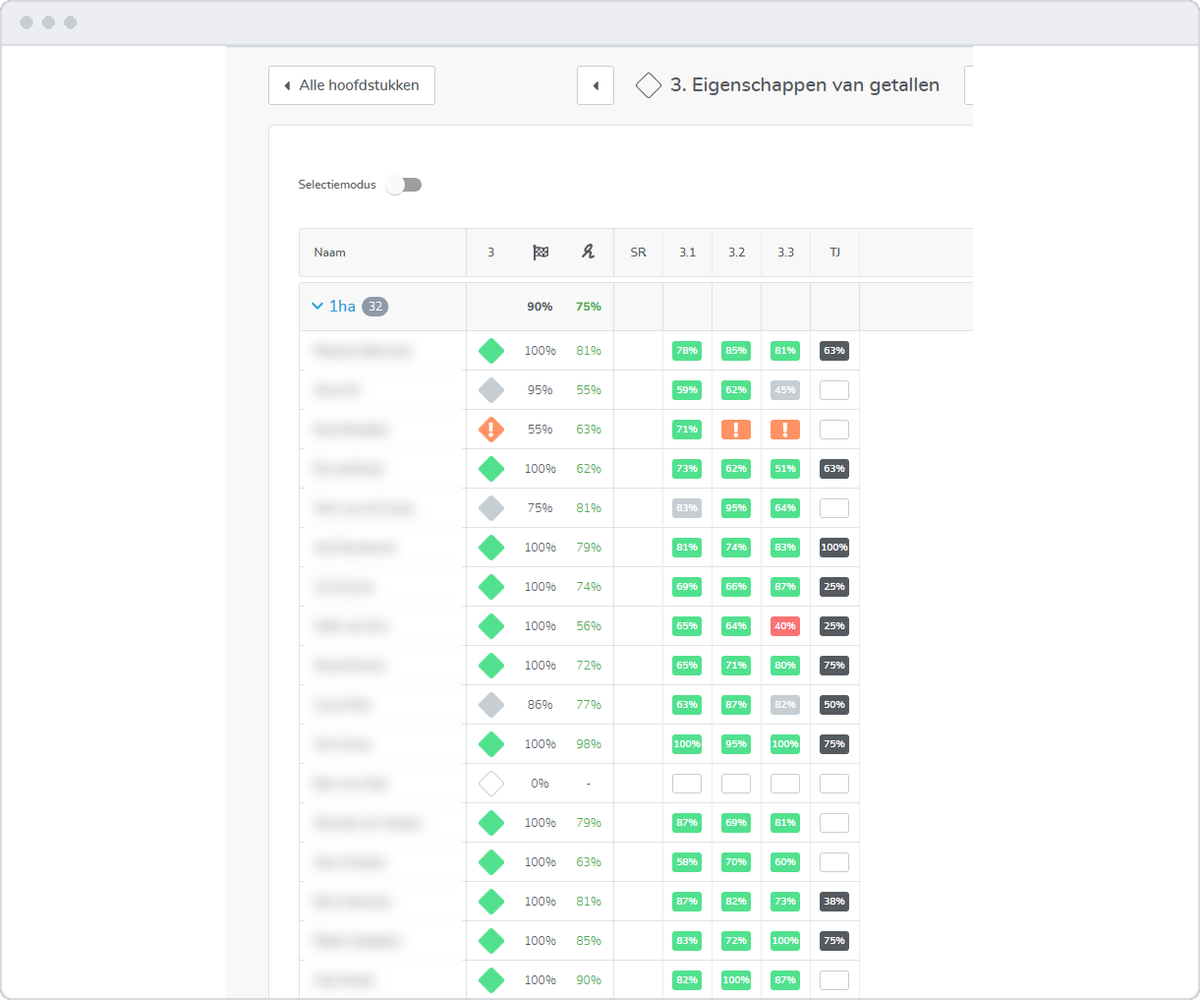
Task: Click the 32 student count badge
Action: coord(375,307)
